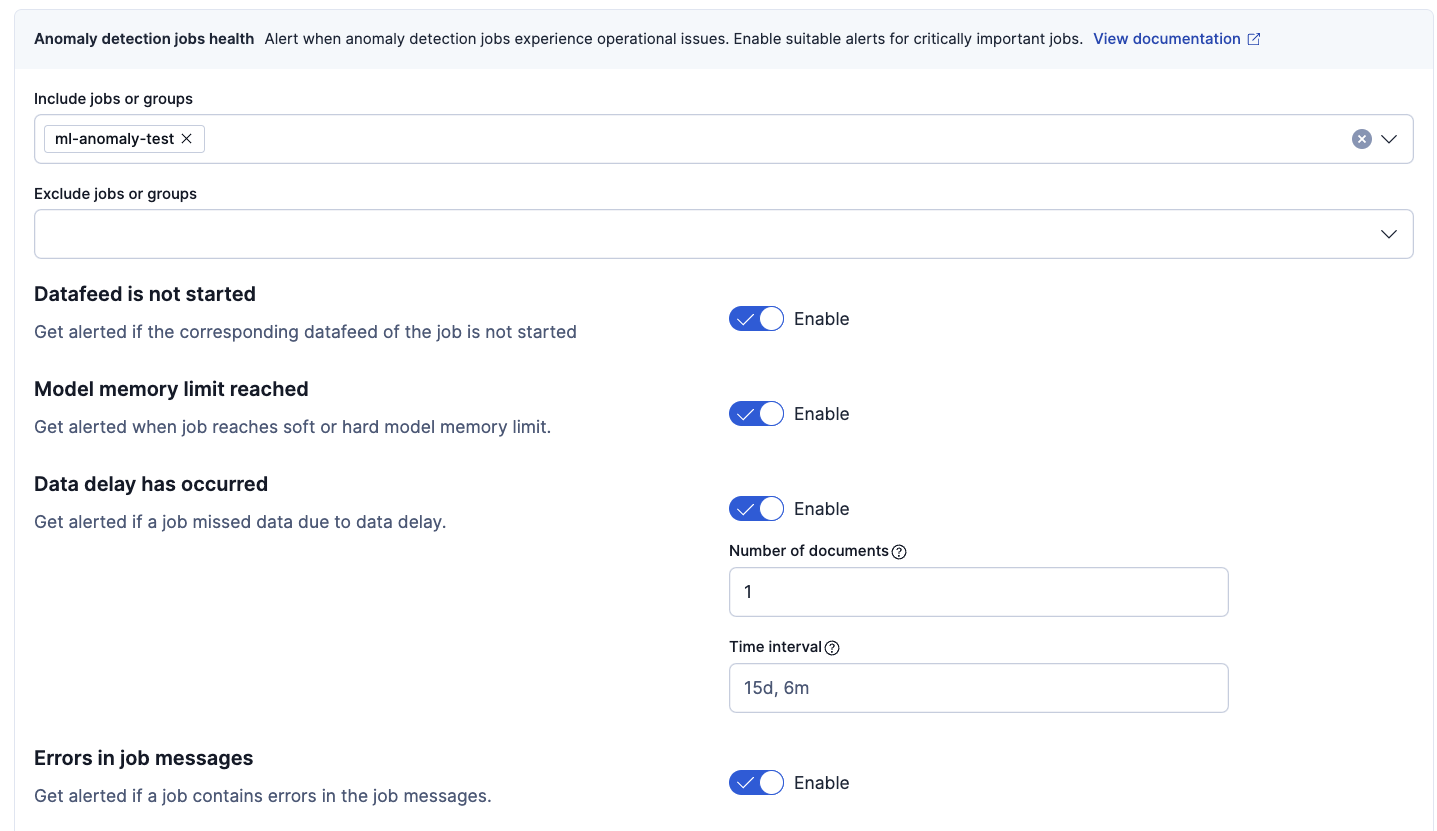Click the Anomaly detection jobs health heading
Viewport: 1437px width, 831px height.
click(143, 38)
